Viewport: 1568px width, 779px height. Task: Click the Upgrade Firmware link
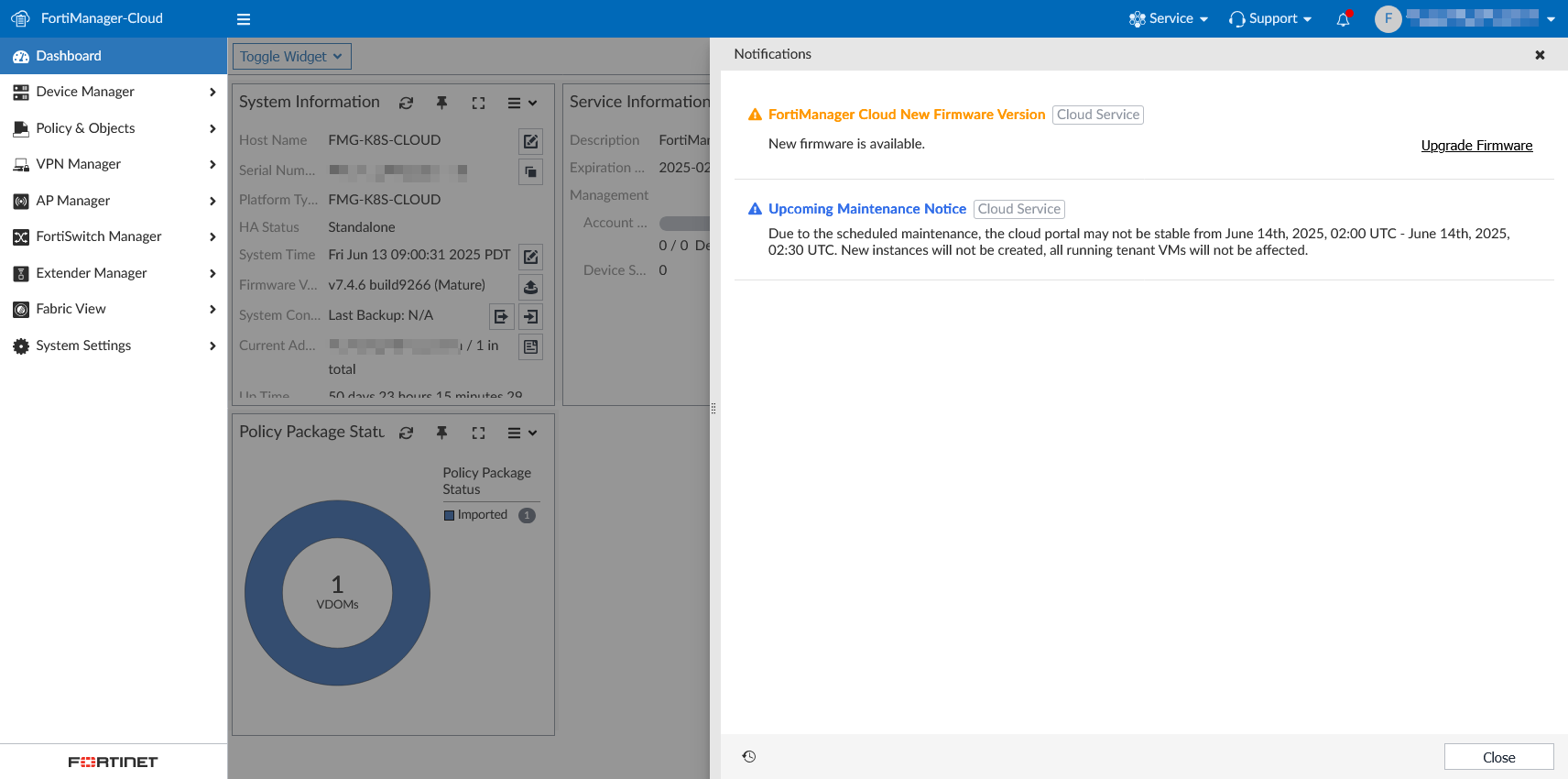[x=1476, y=146]
